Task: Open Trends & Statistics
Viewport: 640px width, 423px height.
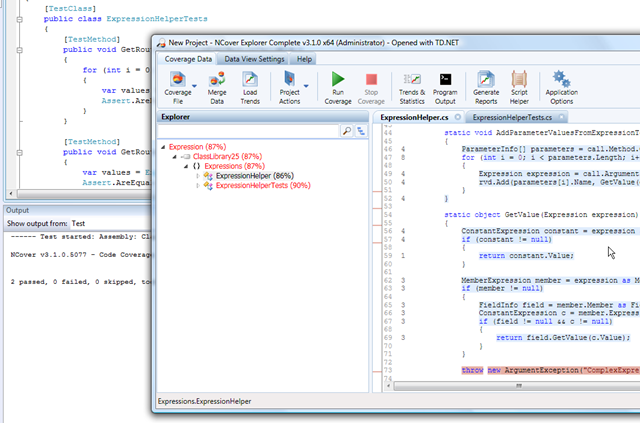Action: tap(412, 88)
